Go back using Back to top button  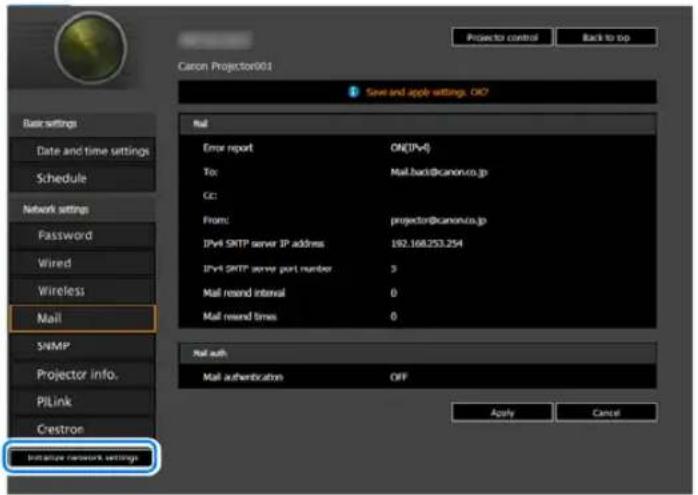tap(606, 37)
